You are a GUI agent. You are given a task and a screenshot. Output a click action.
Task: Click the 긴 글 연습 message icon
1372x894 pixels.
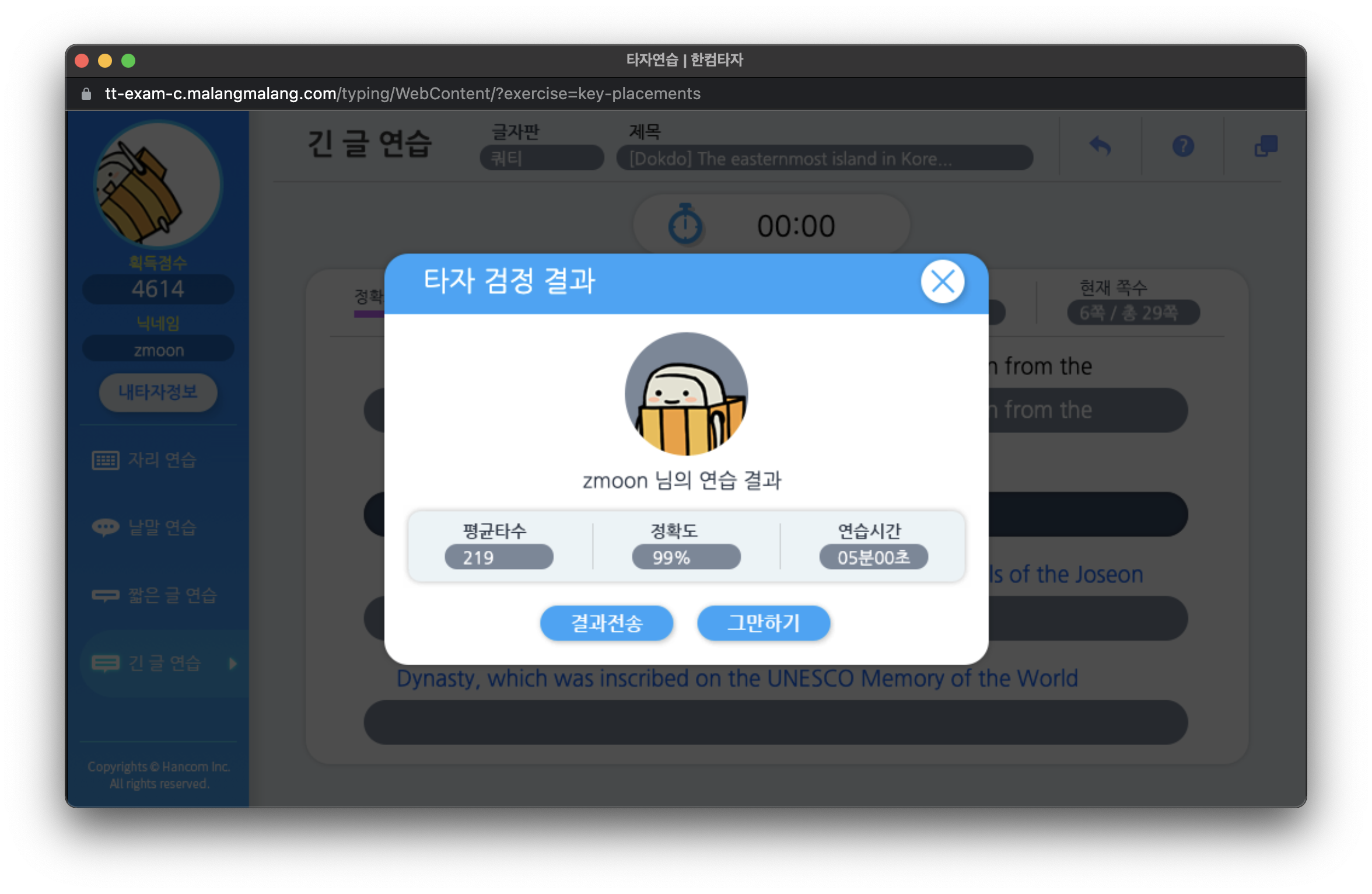tap(106, 663)
